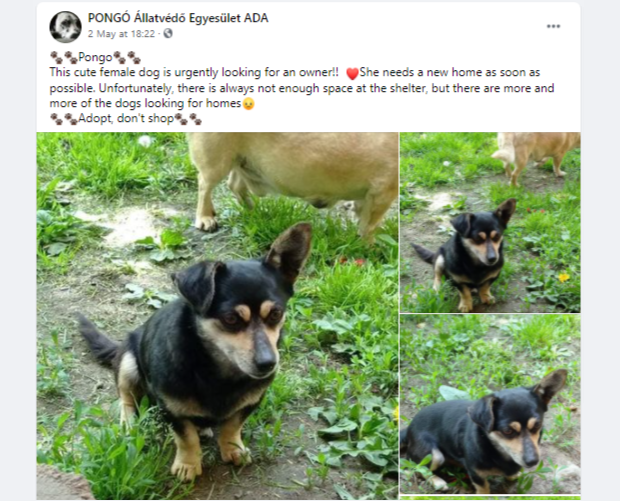The height and width of the screenshot is (501, 620).
Task: Open the large main dog photo
Action: [x=217, y=316]
